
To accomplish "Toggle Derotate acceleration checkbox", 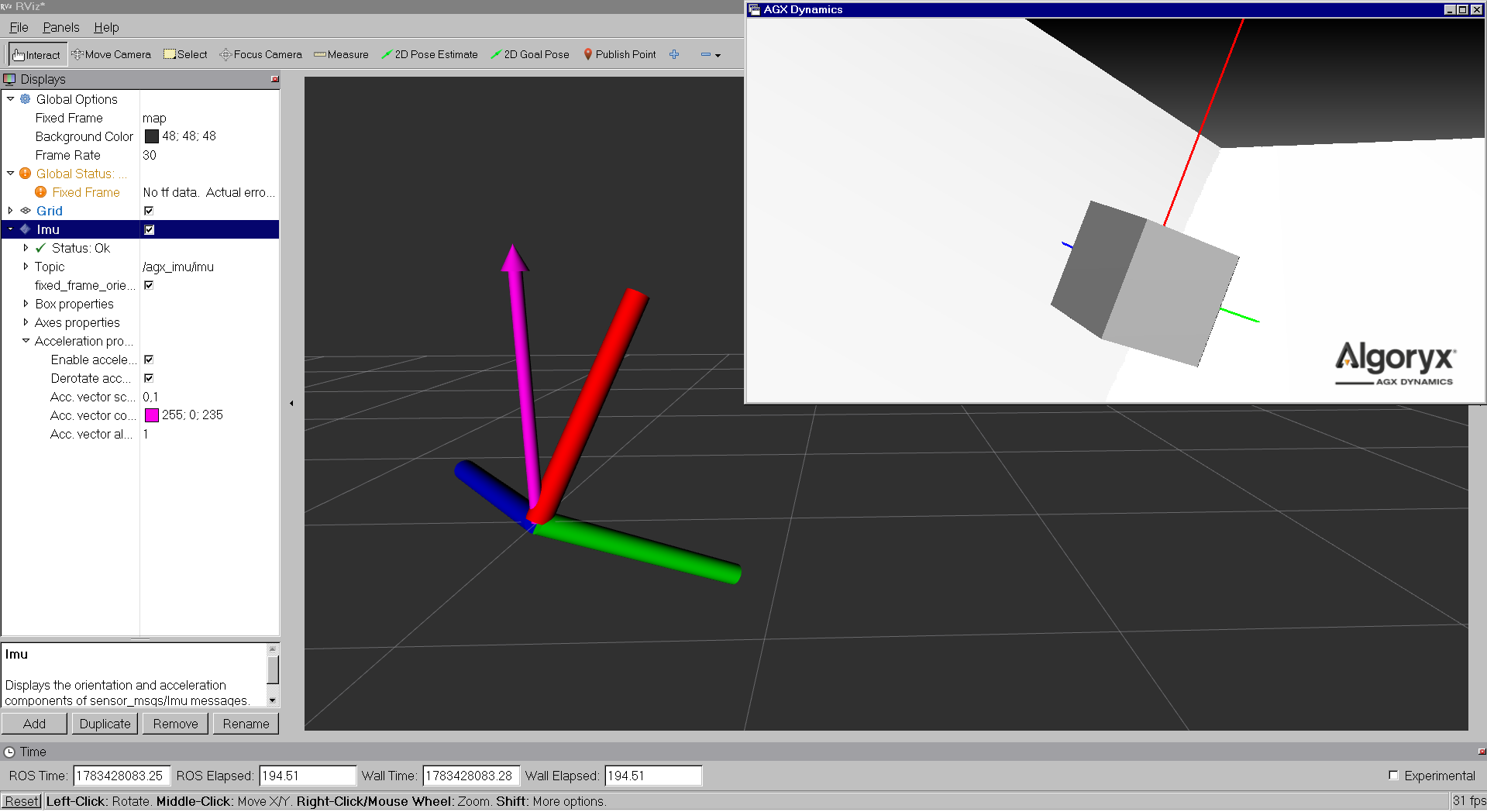I will [x=149, y=378].
